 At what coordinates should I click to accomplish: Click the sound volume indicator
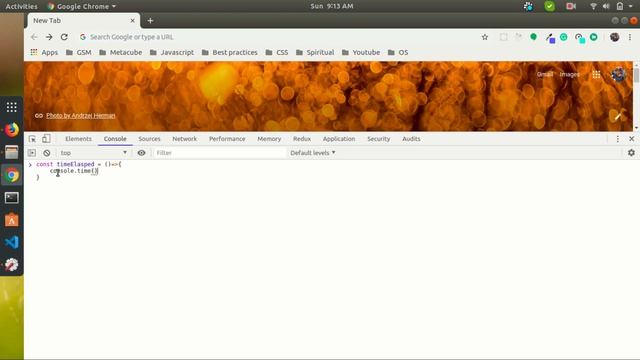coord(606,6)
